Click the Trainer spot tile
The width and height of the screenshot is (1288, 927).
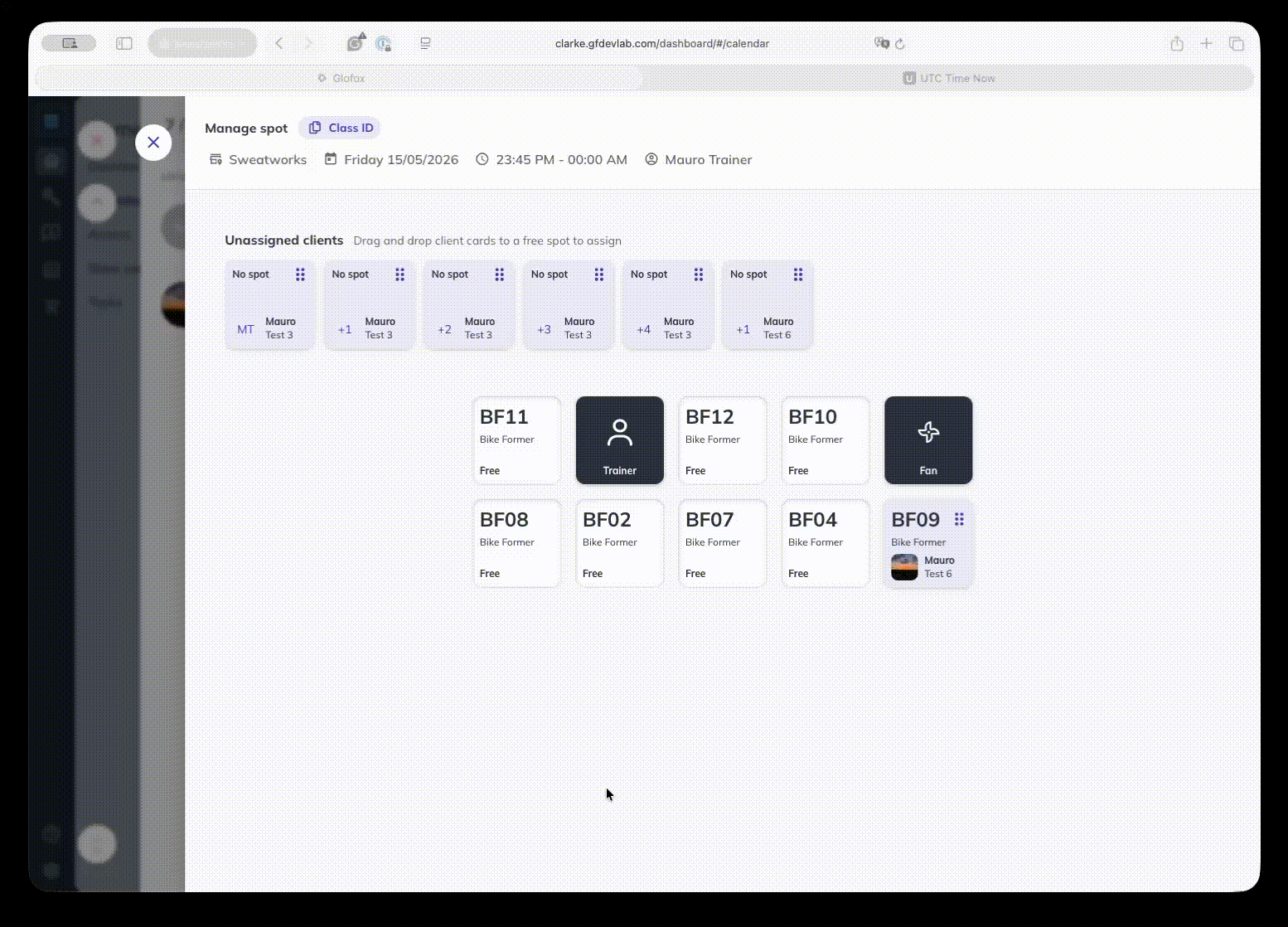[620, 440]
